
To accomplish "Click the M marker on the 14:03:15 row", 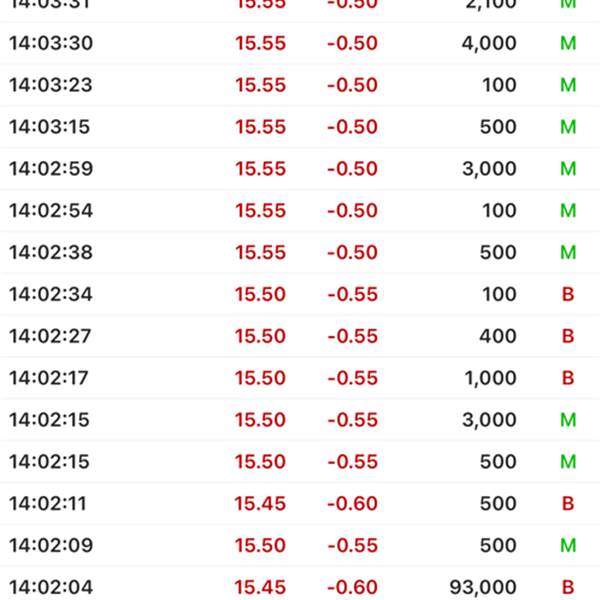I will 568,127.
